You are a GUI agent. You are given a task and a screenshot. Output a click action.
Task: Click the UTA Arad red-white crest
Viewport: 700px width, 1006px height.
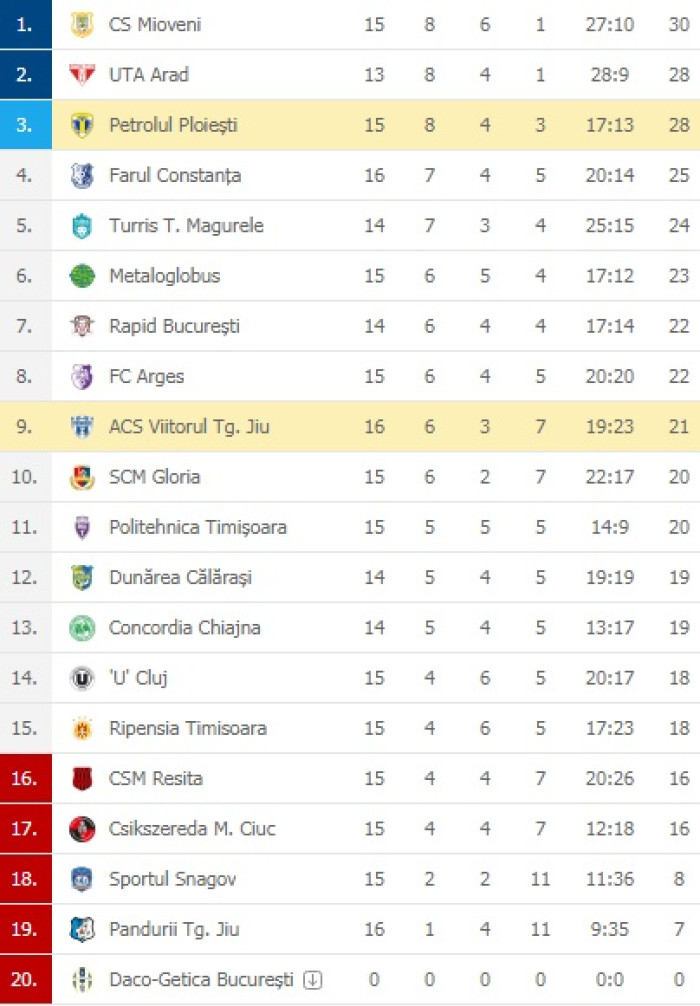[81, 74]
